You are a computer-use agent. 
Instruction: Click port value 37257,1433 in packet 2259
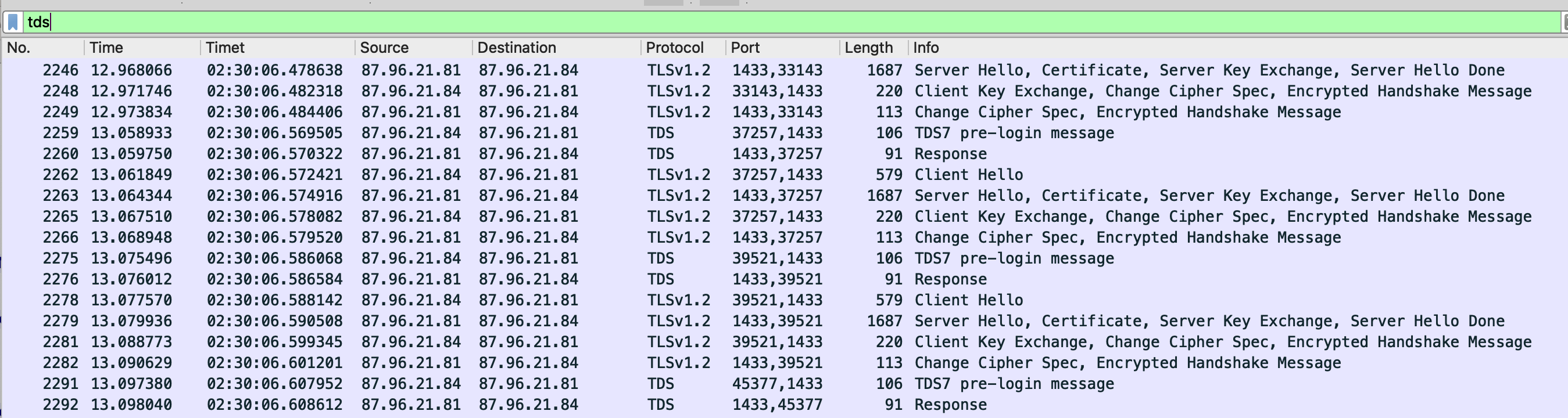tap(777, 132)
